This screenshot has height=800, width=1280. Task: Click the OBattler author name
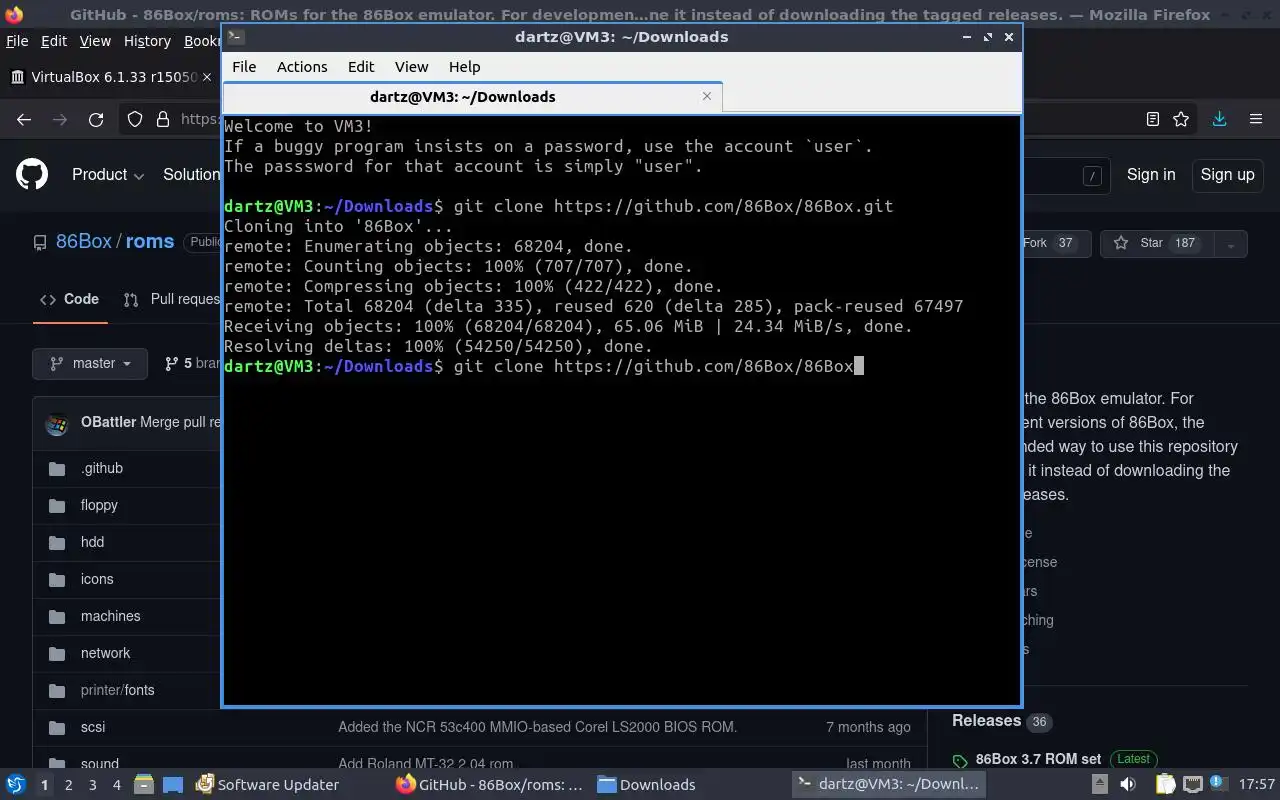[108, 422]
